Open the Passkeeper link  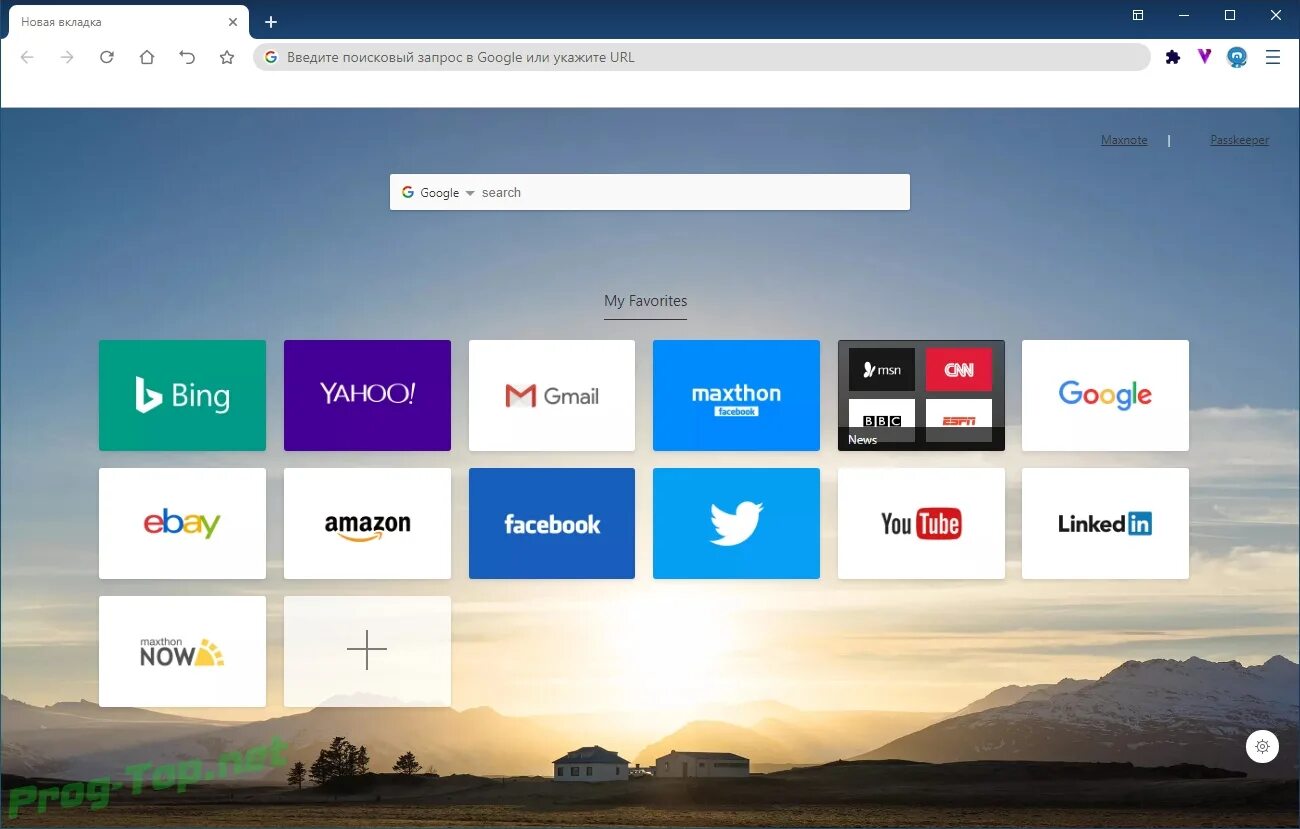[1239, 140]
